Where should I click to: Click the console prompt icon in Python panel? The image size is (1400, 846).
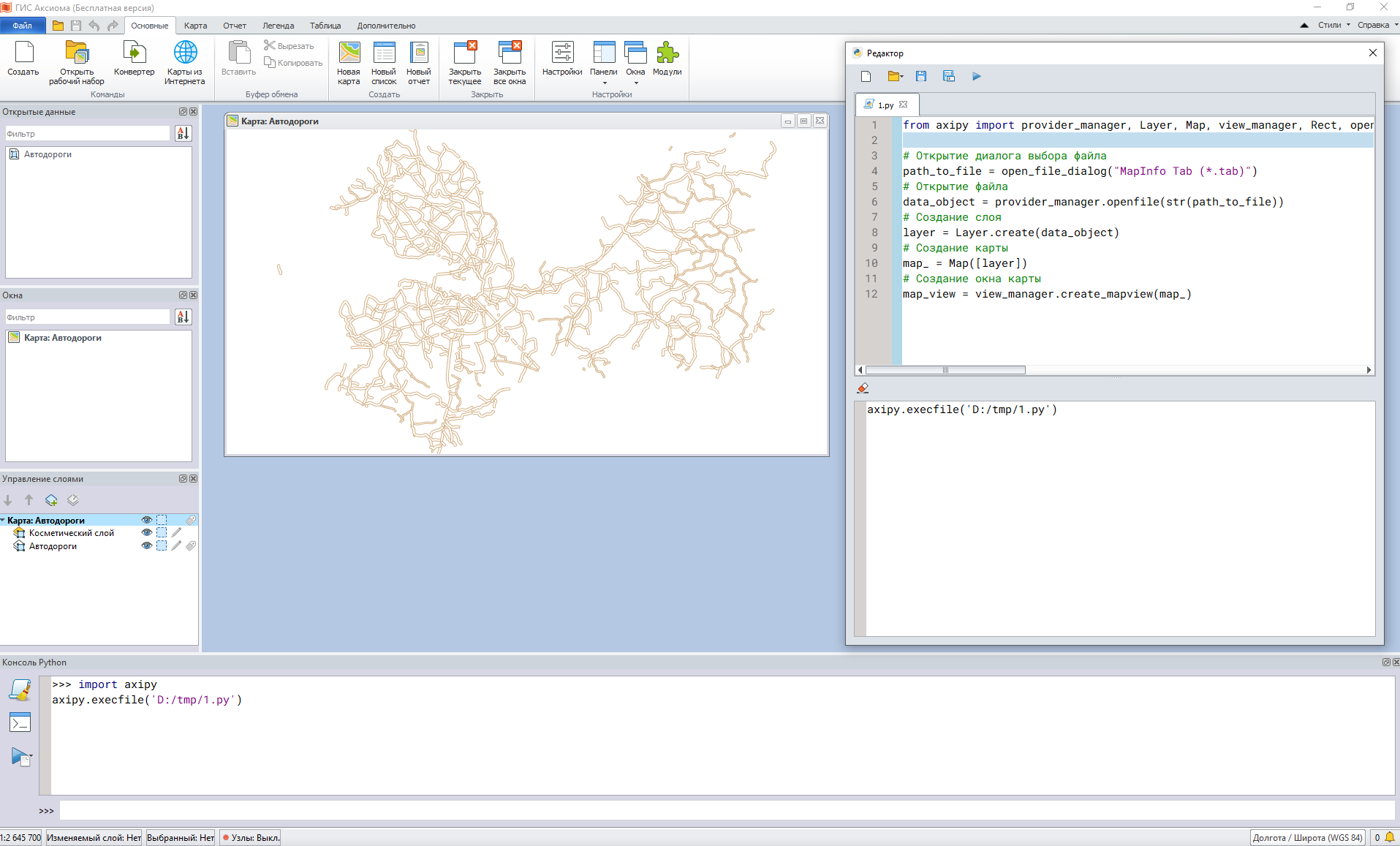pos(20,722)
